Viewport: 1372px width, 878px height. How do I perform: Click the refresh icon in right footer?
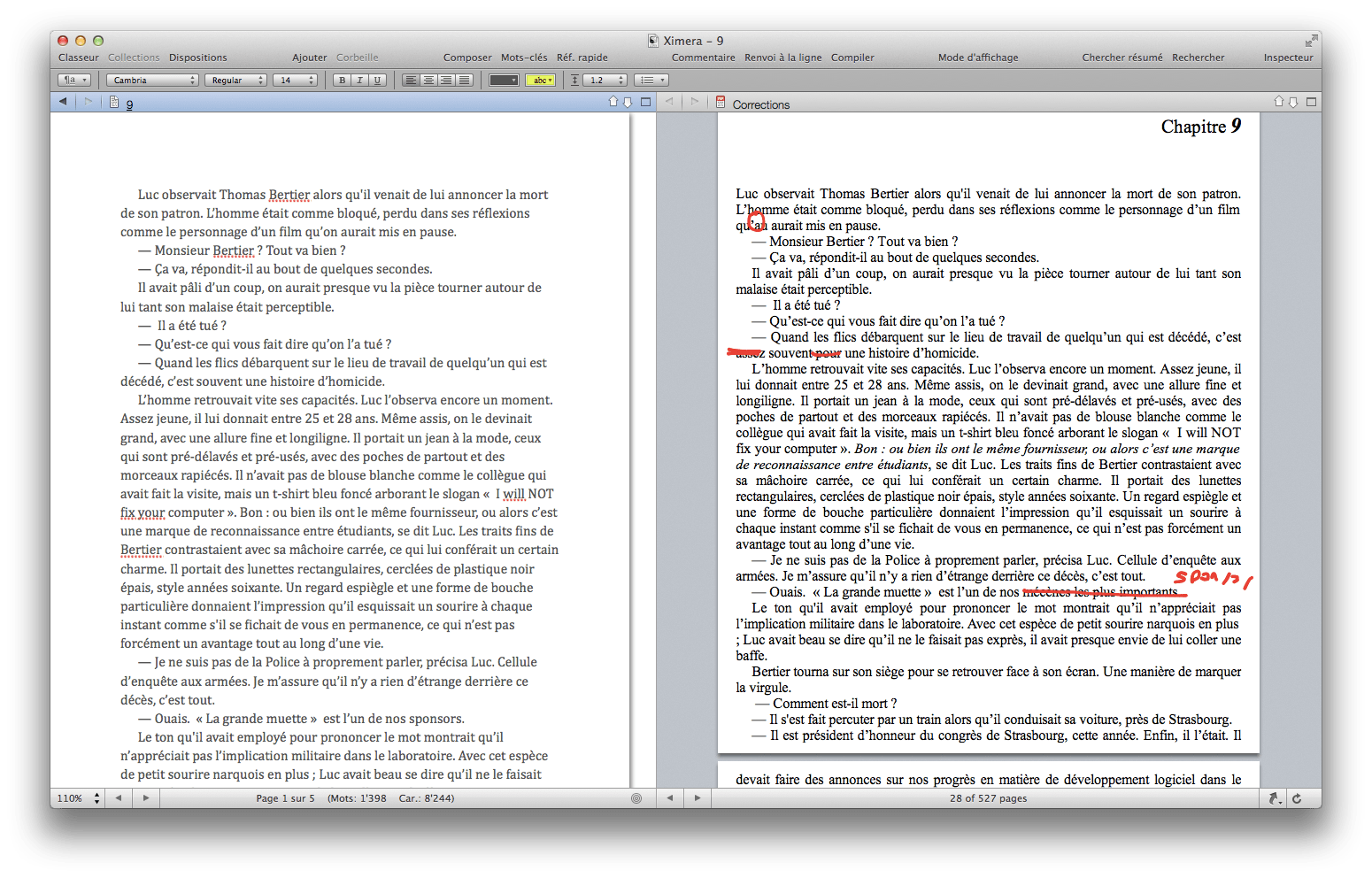pyautogui.click(x=1297, y=798)
